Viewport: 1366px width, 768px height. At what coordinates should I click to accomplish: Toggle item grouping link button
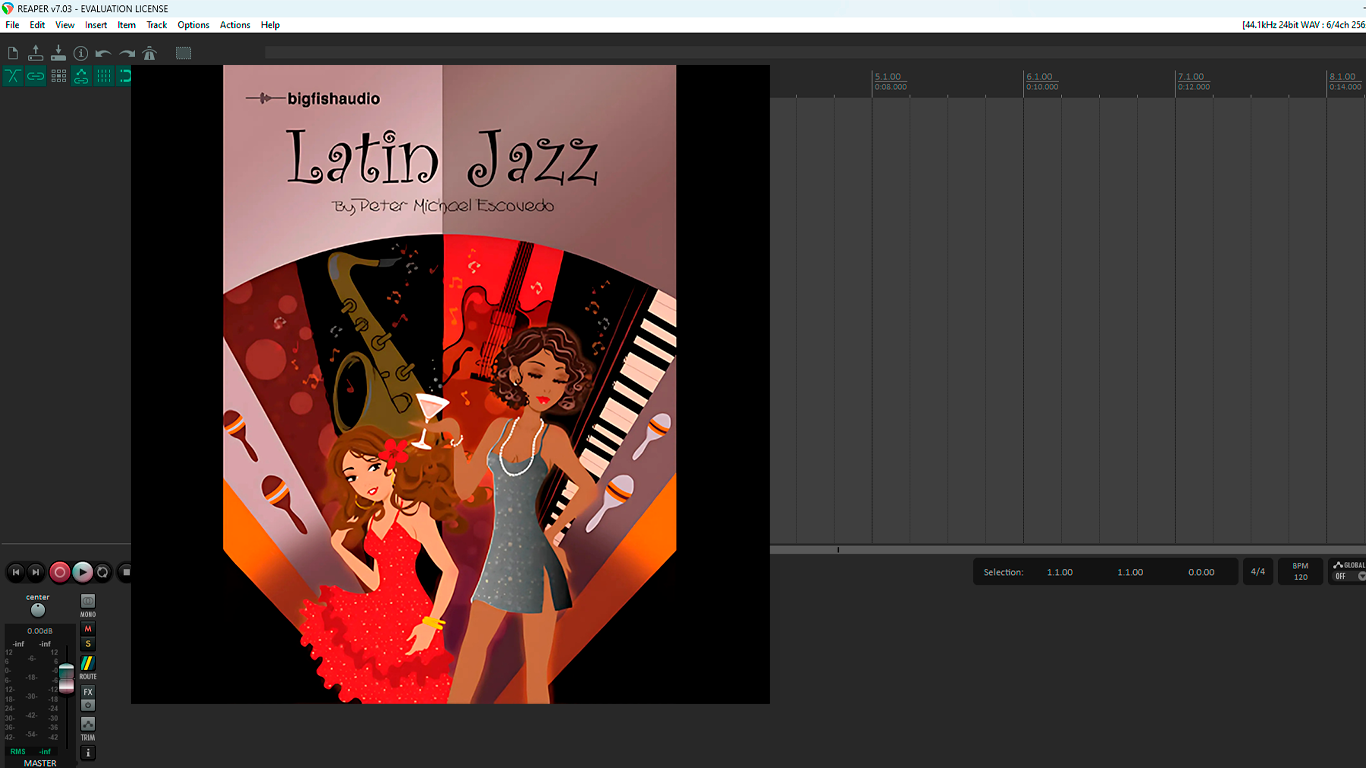[36, 76]
